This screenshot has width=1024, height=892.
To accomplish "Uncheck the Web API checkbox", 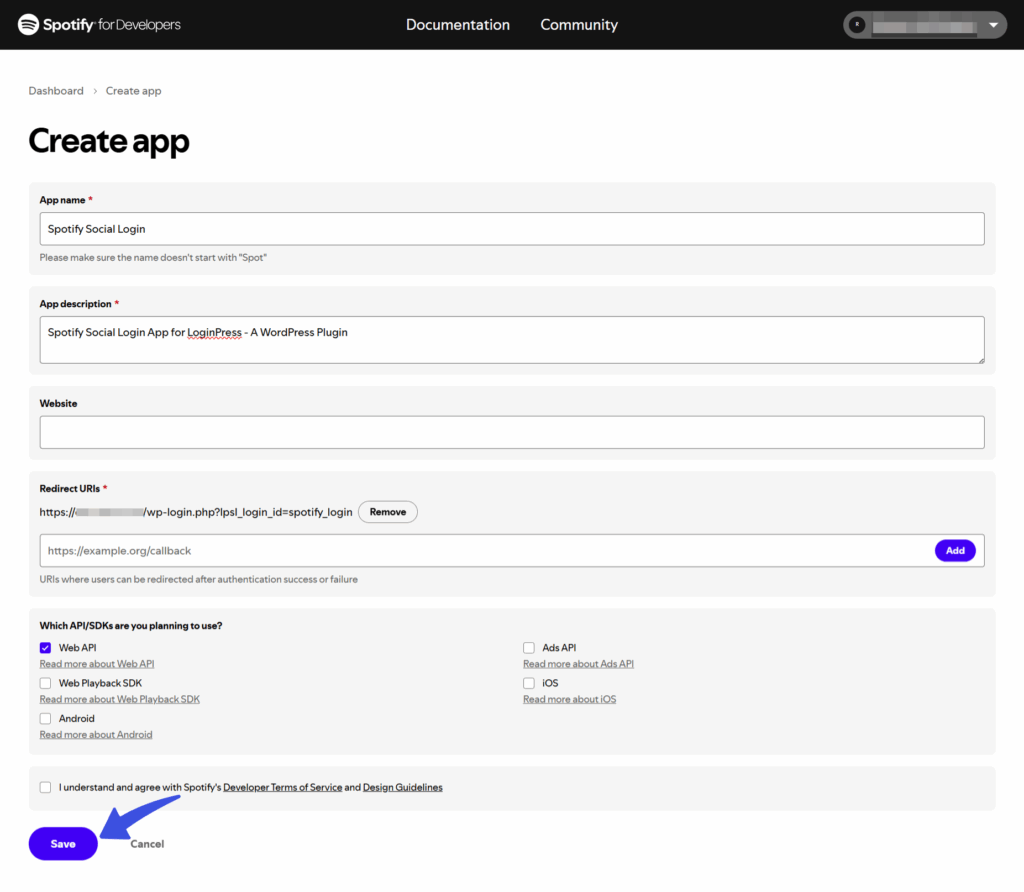I will (45, 648).
